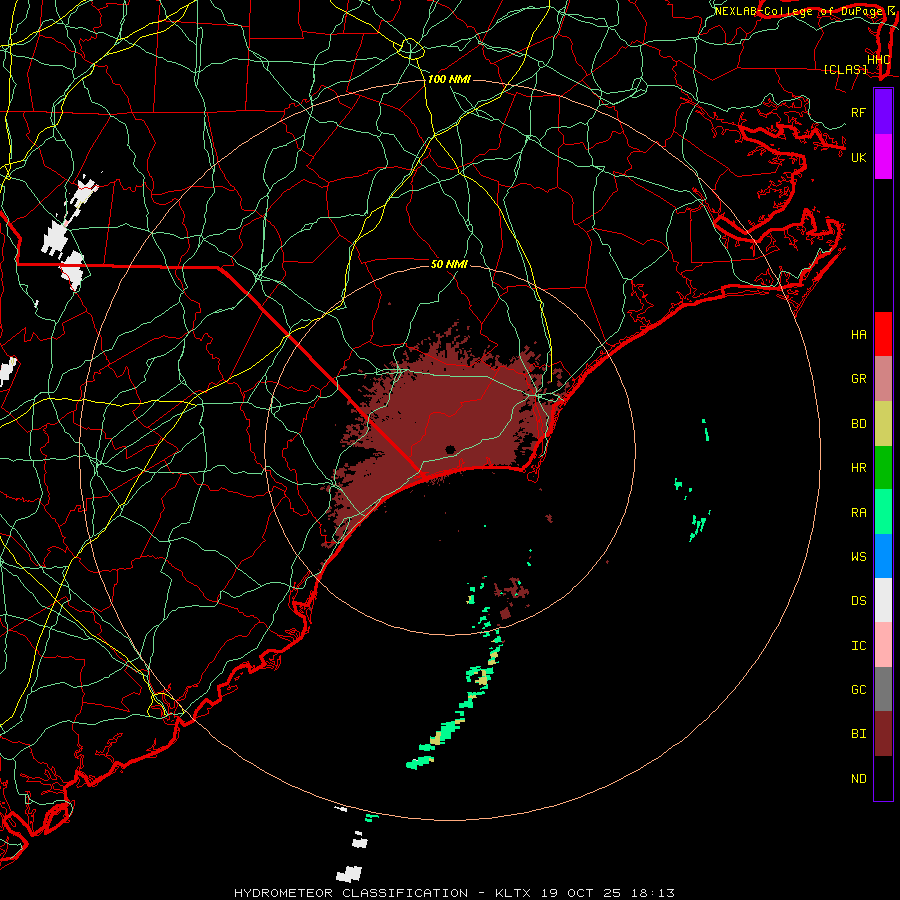Click the BI dark red legend swatch
900x900 pixels.
(883, 734)
